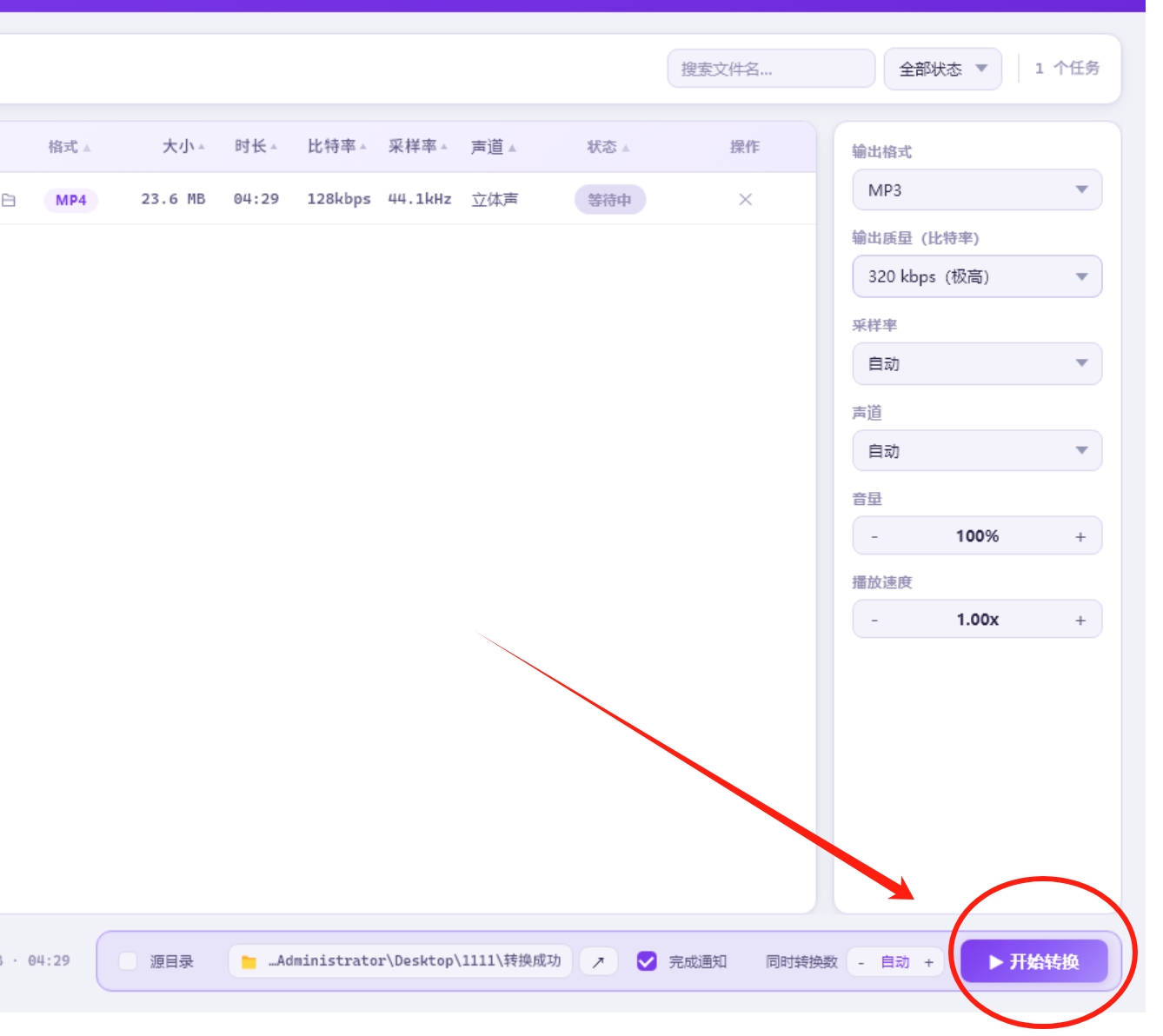Decrease 音量 with minus button

pyautogui.click(x=874, y=537)
